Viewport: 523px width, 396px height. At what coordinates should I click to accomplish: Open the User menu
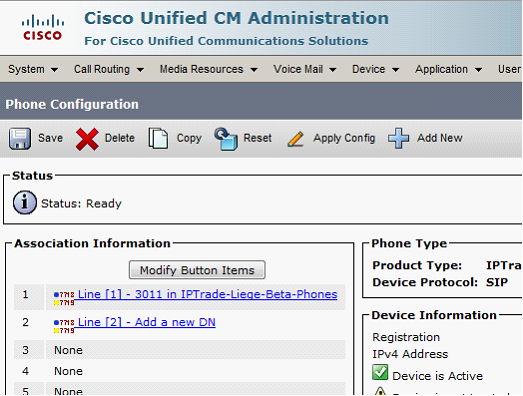click(x=509, y=69)
